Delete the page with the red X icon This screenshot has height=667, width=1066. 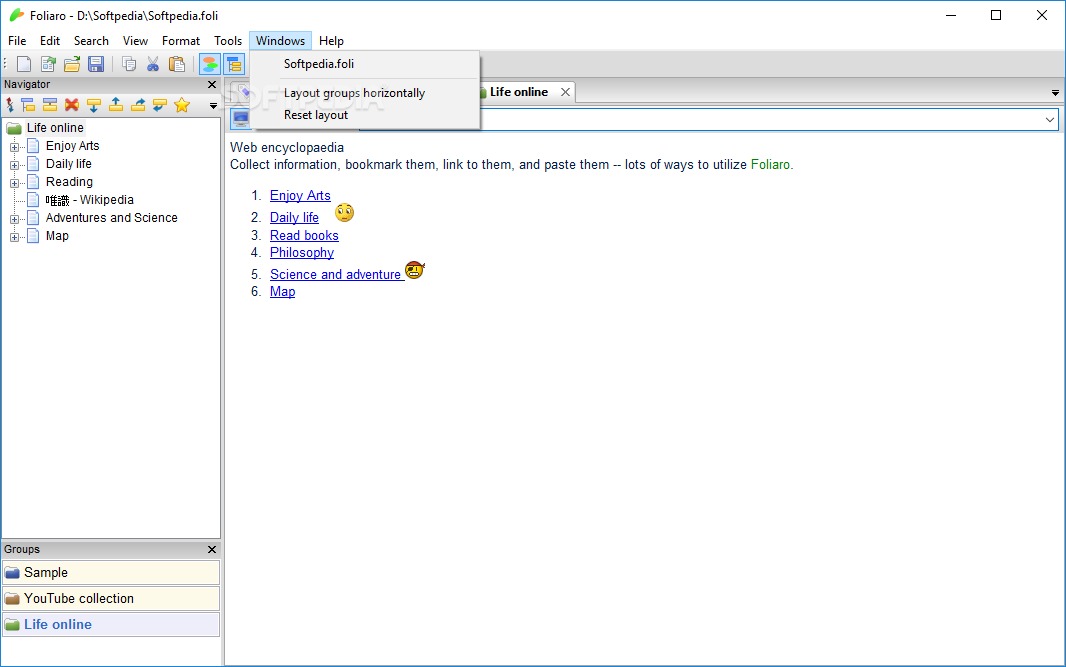(71, 105)
